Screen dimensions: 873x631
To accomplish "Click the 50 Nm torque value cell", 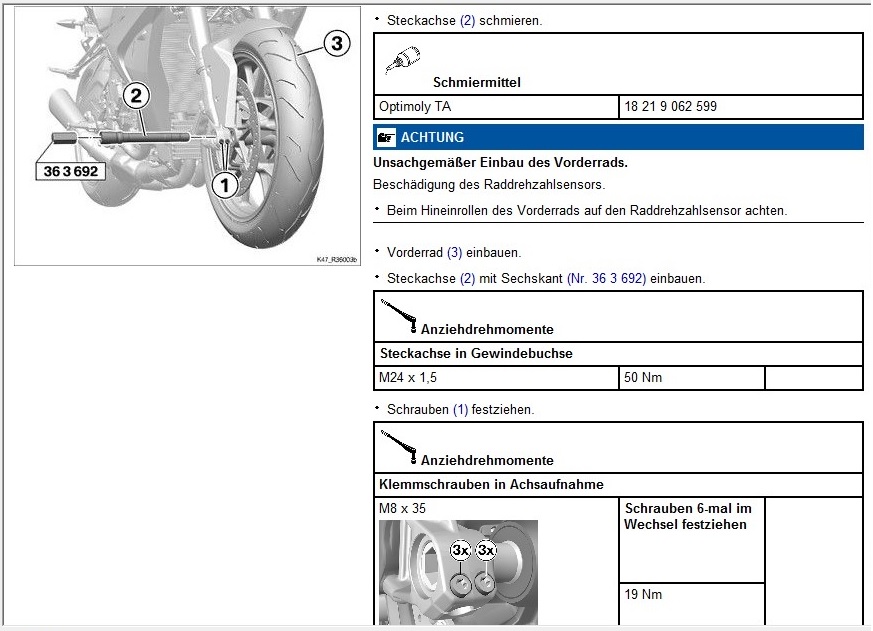I will [691, 378].
